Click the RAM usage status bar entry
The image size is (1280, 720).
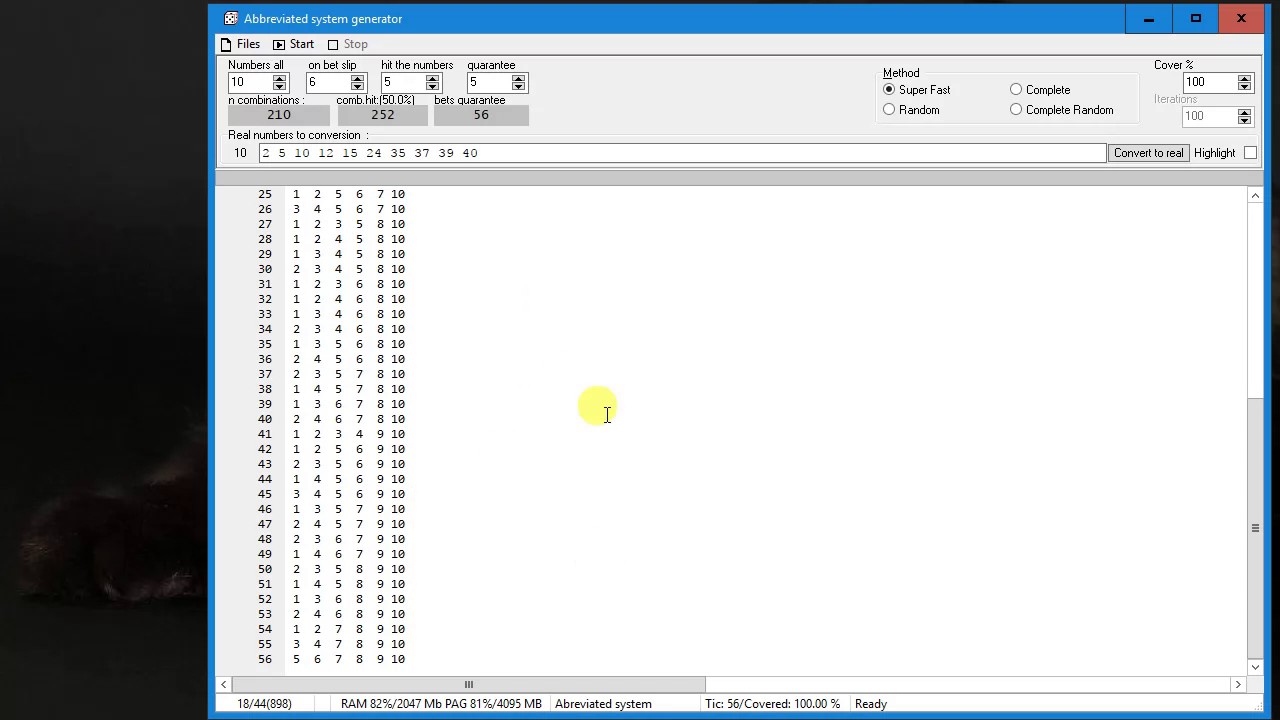[x=441, y=704]
